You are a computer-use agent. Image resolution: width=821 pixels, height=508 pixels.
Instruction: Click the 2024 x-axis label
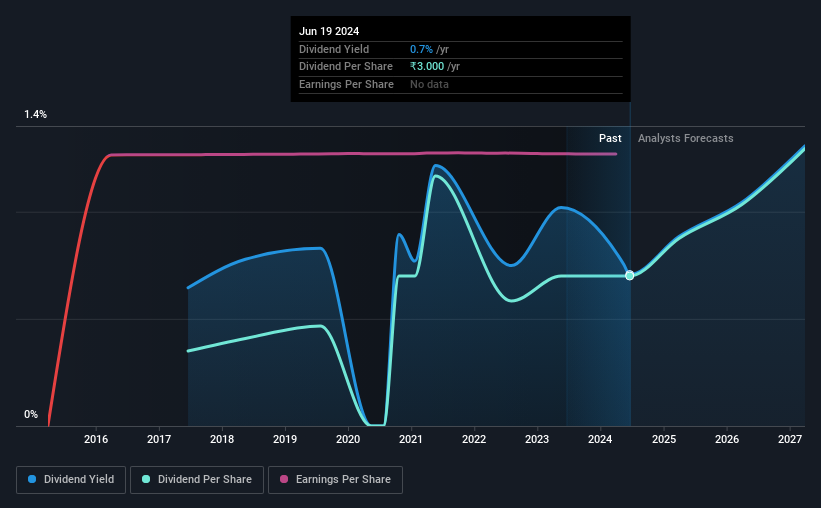600,439
